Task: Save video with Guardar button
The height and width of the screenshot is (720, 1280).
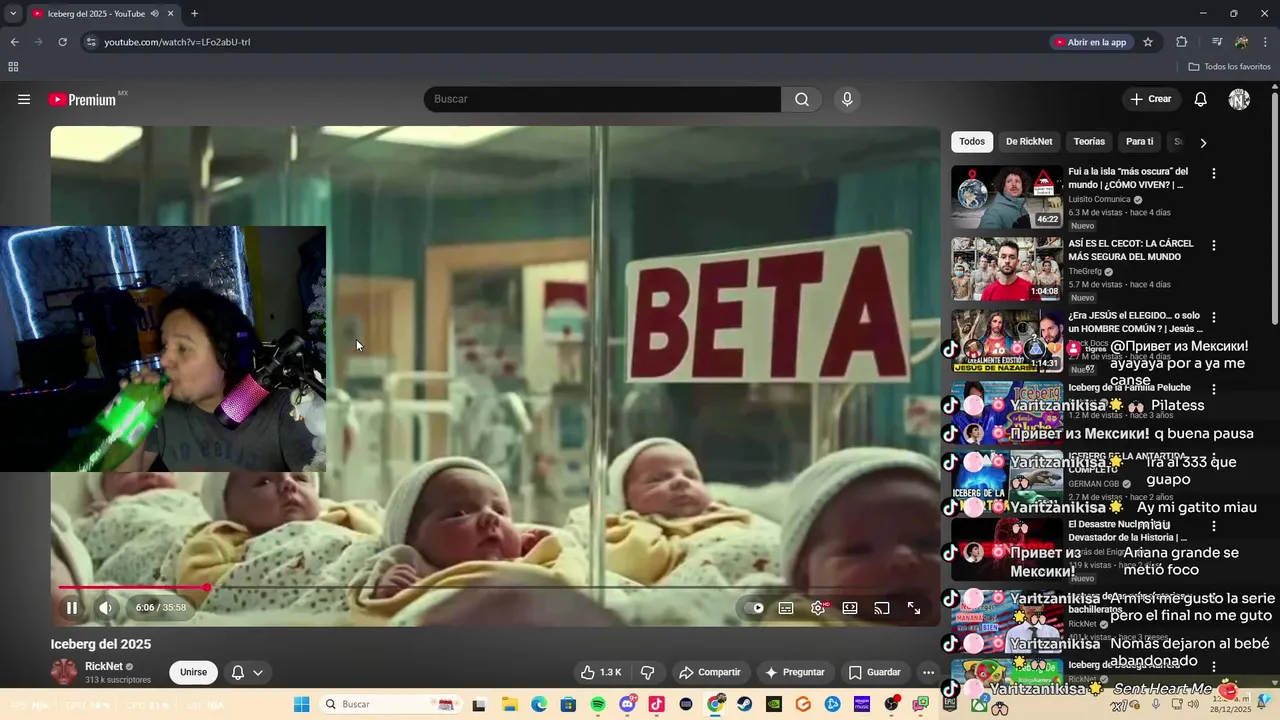Action: click(875, 672)
